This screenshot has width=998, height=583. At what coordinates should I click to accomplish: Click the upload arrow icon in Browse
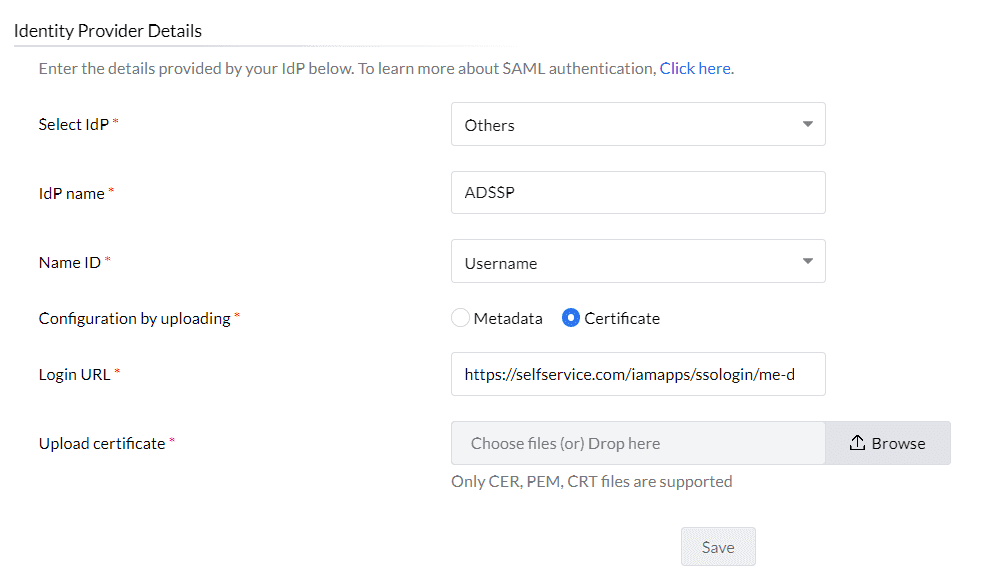[x=857, y=443]
